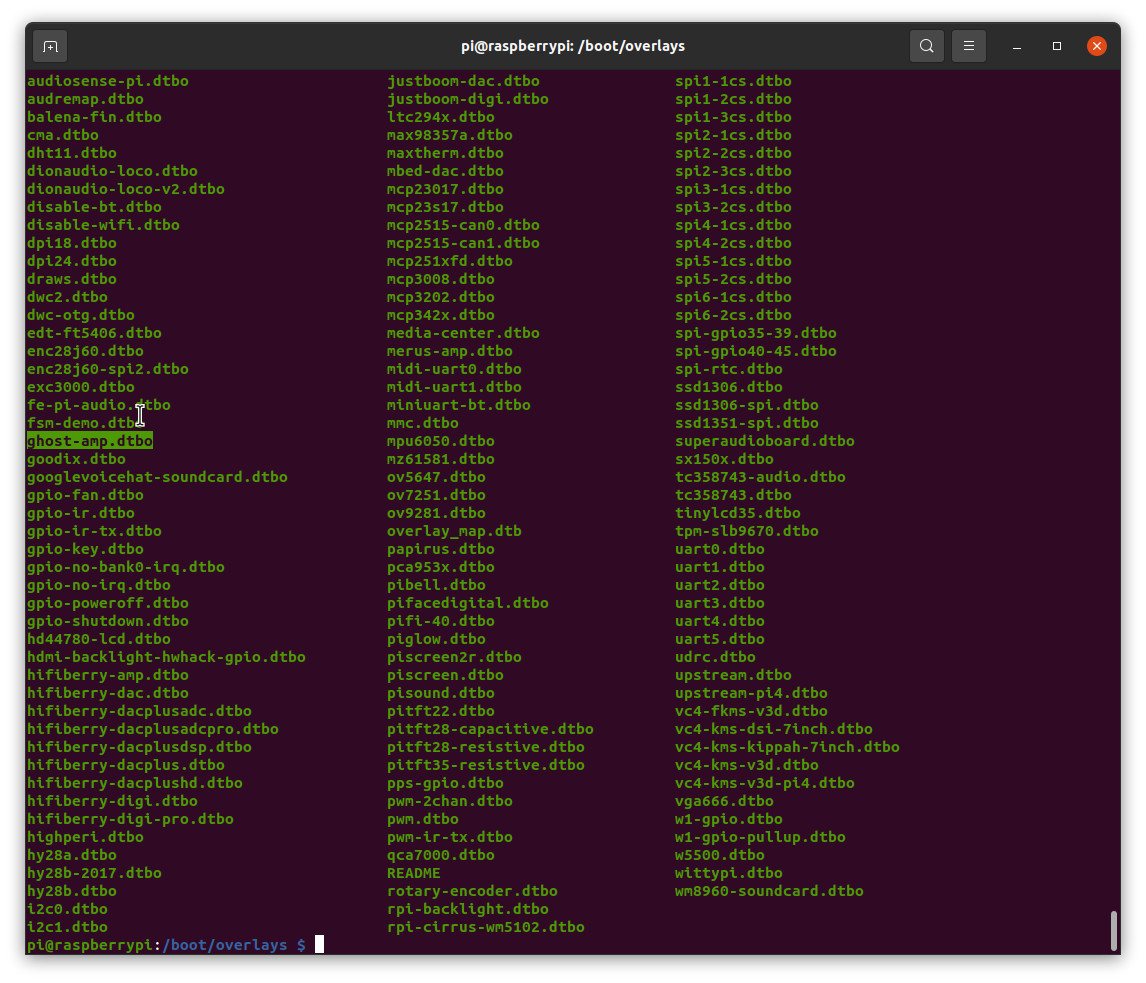The image size is (1146, 983).
Task: Click the googlevoicehat-soundcard.dtbo file name
Action: [157, 477]
